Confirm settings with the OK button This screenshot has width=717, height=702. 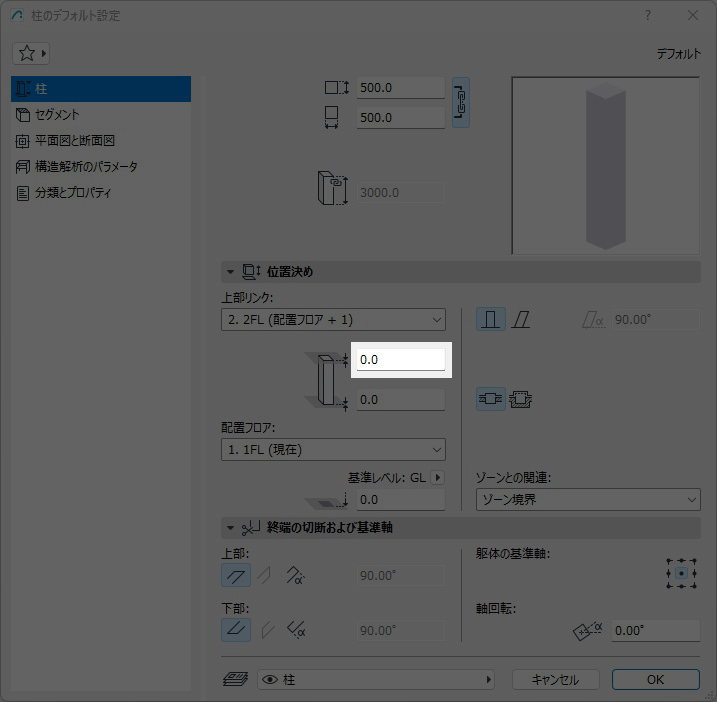pyautogui.click(x=655, y=679)
